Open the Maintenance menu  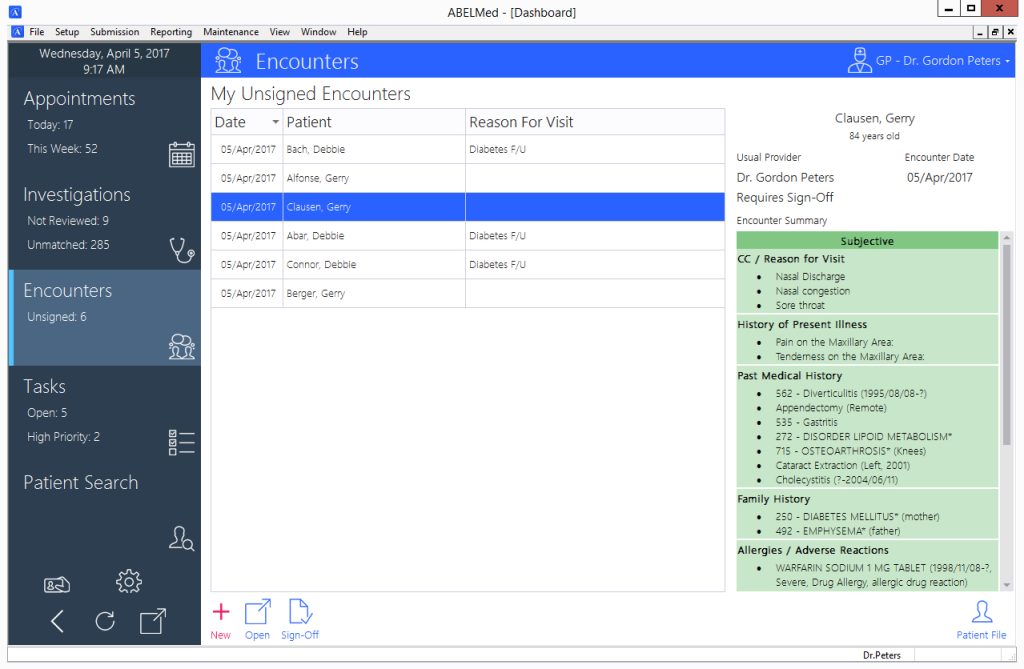pyautogui.click(x=230, y=31)
